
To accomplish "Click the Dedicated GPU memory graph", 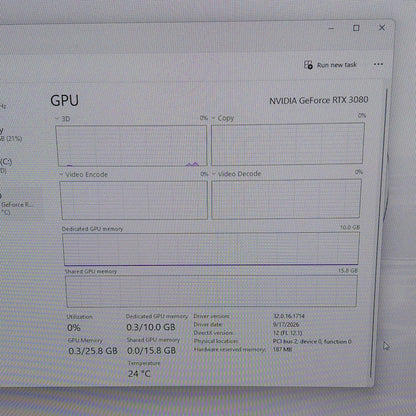I will point(211,249).
